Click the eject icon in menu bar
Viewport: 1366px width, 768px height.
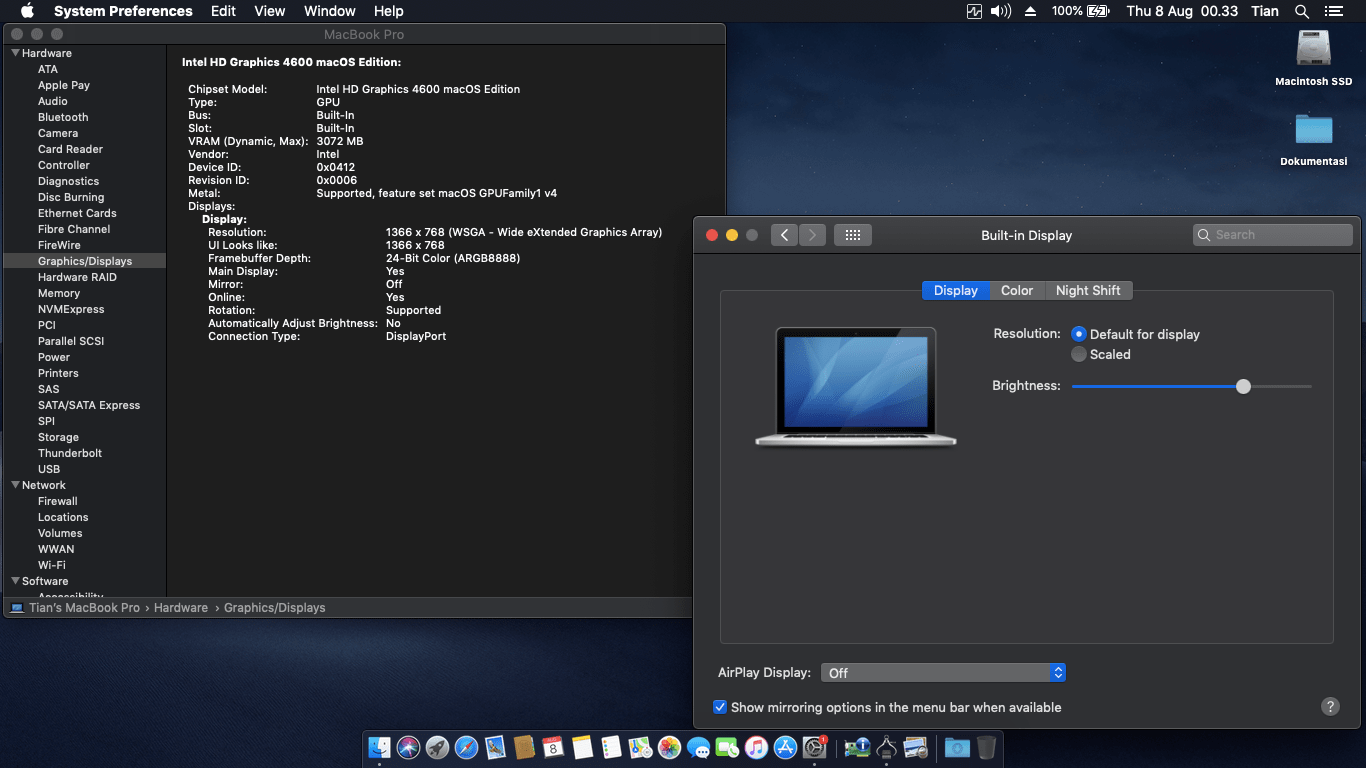point(1030,11)
